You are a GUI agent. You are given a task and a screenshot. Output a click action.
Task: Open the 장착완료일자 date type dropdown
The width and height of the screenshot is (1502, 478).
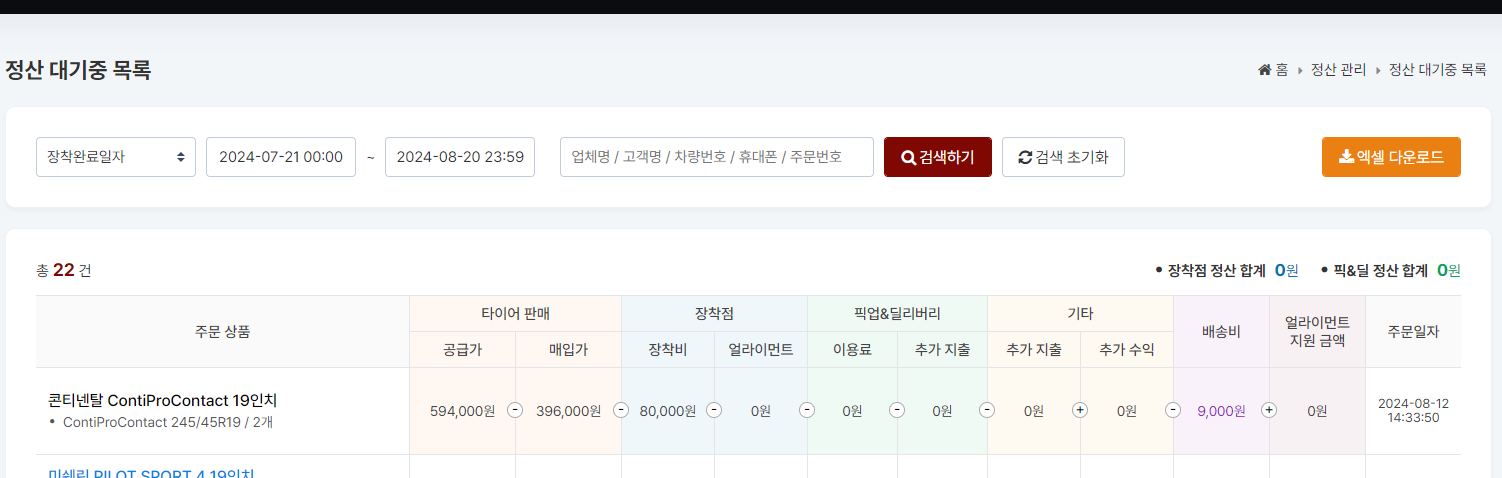point(116,157)
